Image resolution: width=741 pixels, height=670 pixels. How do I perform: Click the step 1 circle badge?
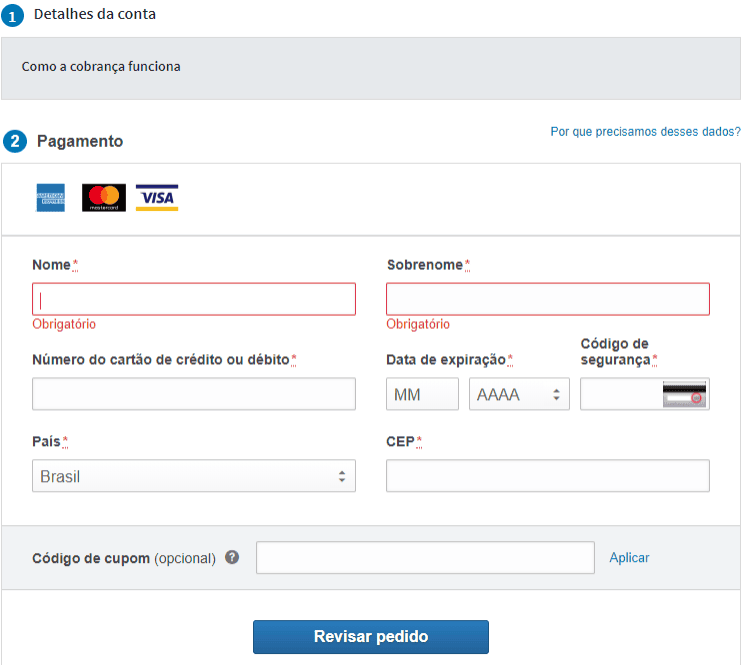(12, 16)
